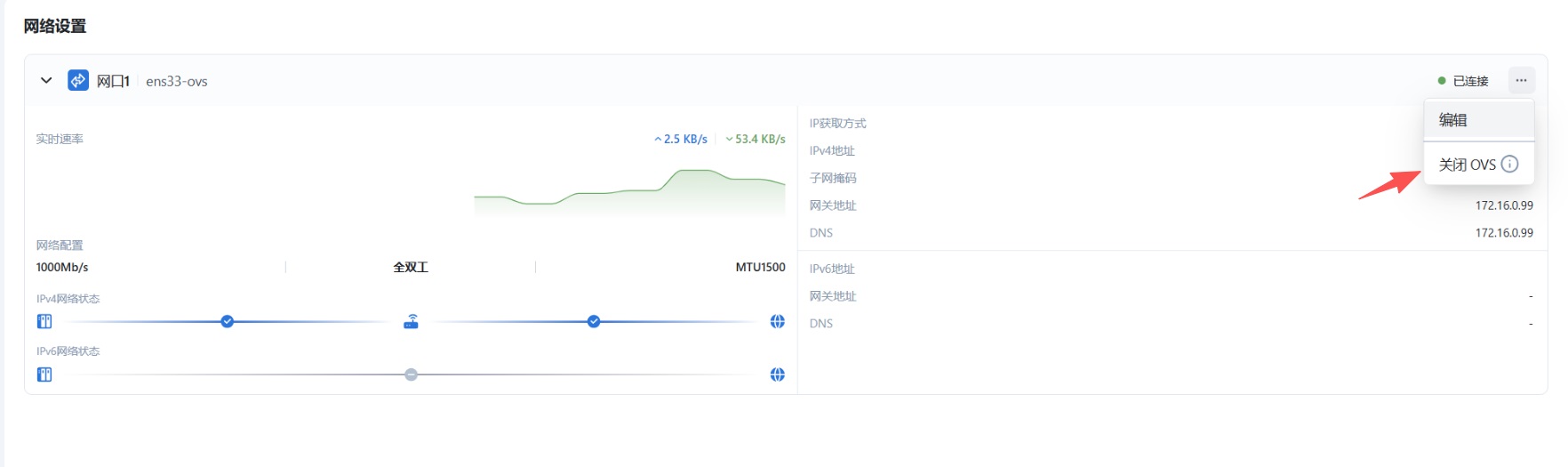Choose 关闭 OVS menu entry

(1467, 165)
